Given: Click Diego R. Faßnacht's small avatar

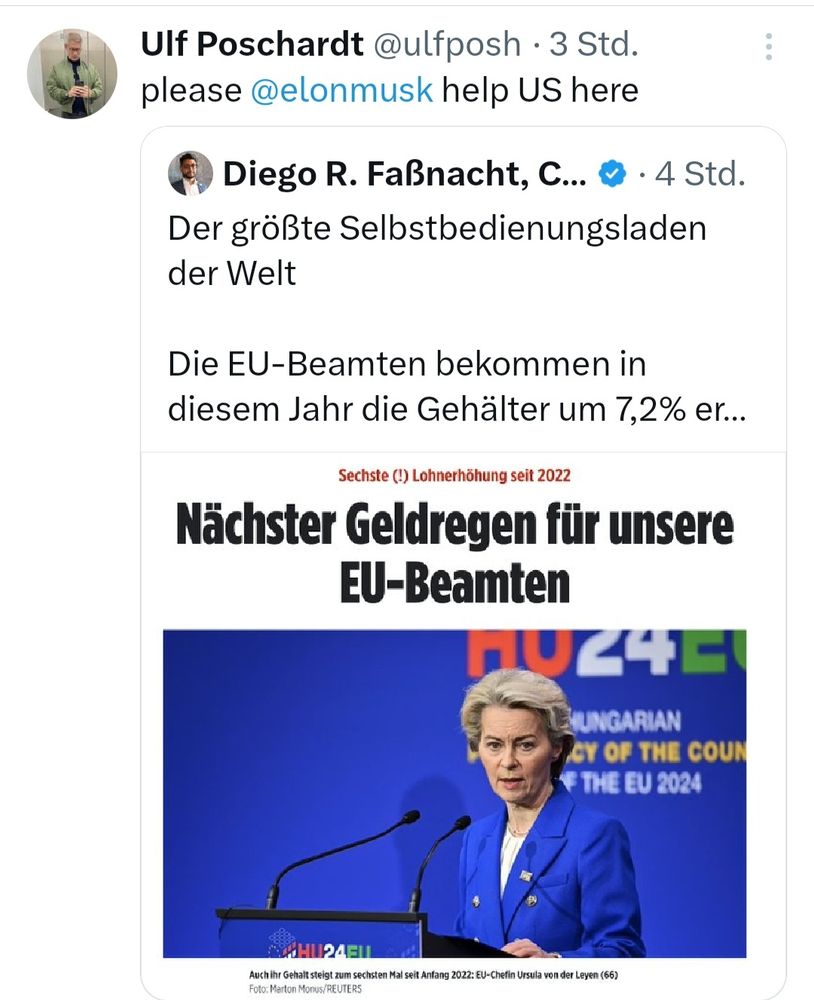Looking at the screenshot, I should 190,173.
